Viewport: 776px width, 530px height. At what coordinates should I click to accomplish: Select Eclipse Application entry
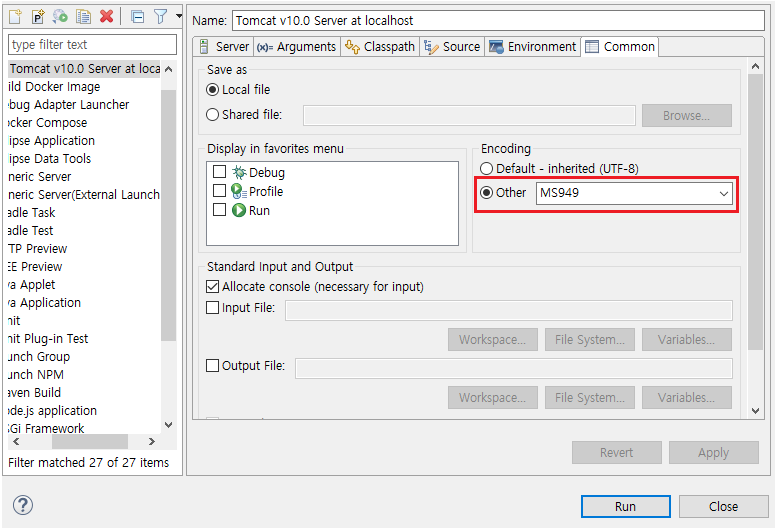[x=51, y=141]
